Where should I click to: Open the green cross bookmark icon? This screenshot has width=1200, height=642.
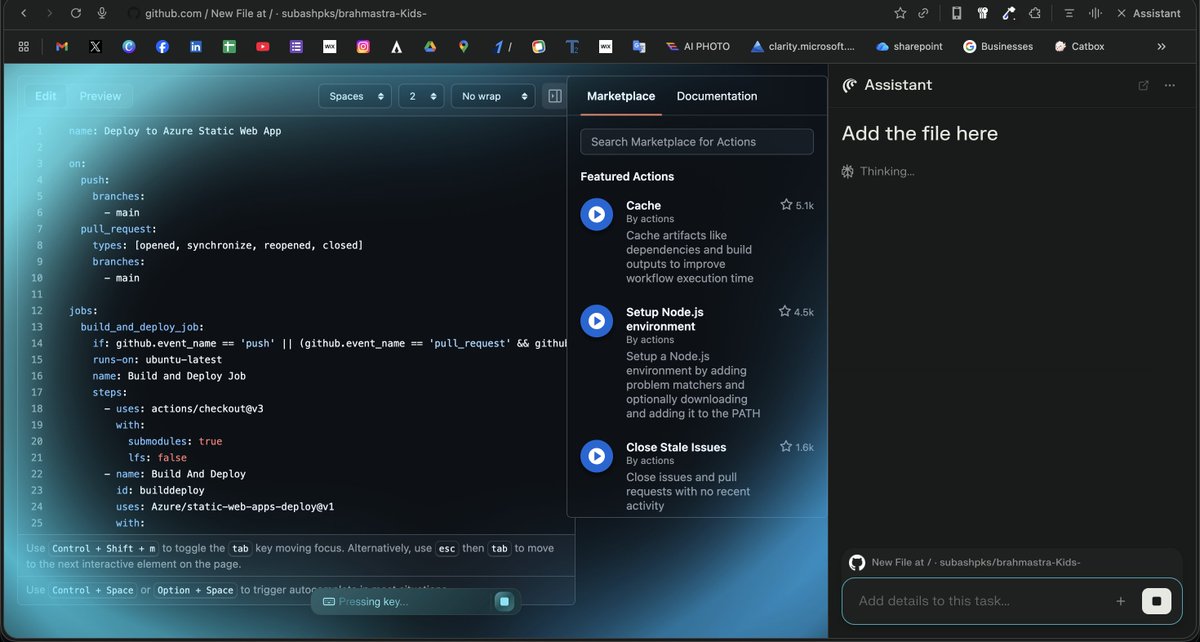pyautogui.click(x=229, y=46)
